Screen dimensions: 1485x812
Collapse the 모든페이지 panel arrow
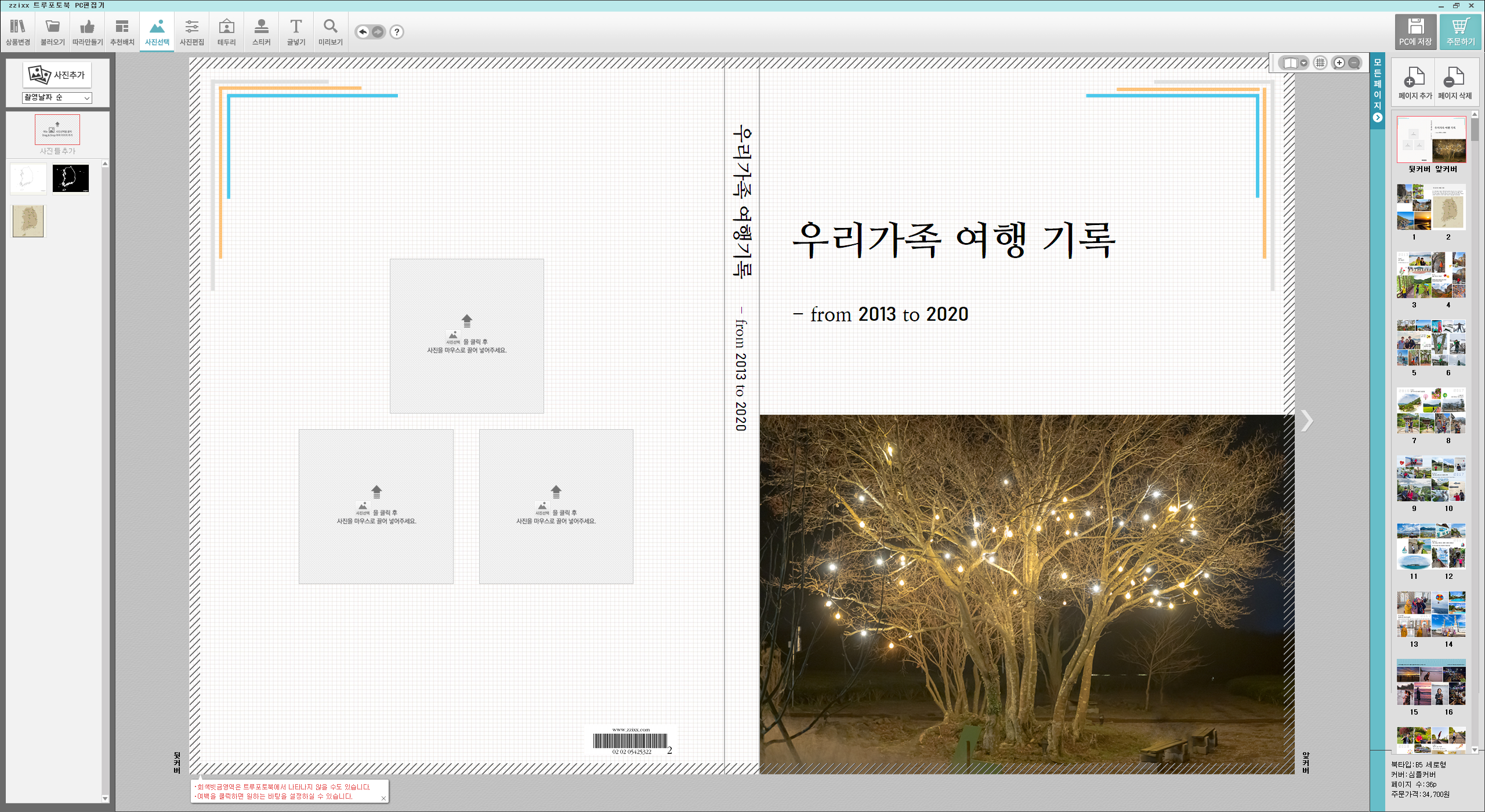1378,118
